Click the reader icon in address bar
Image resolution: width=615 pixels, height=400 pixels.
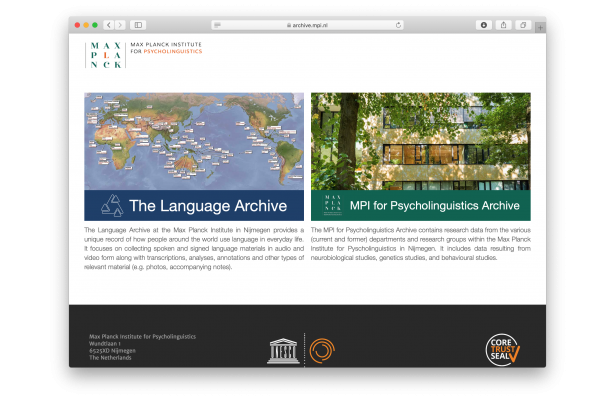point(217,25)
